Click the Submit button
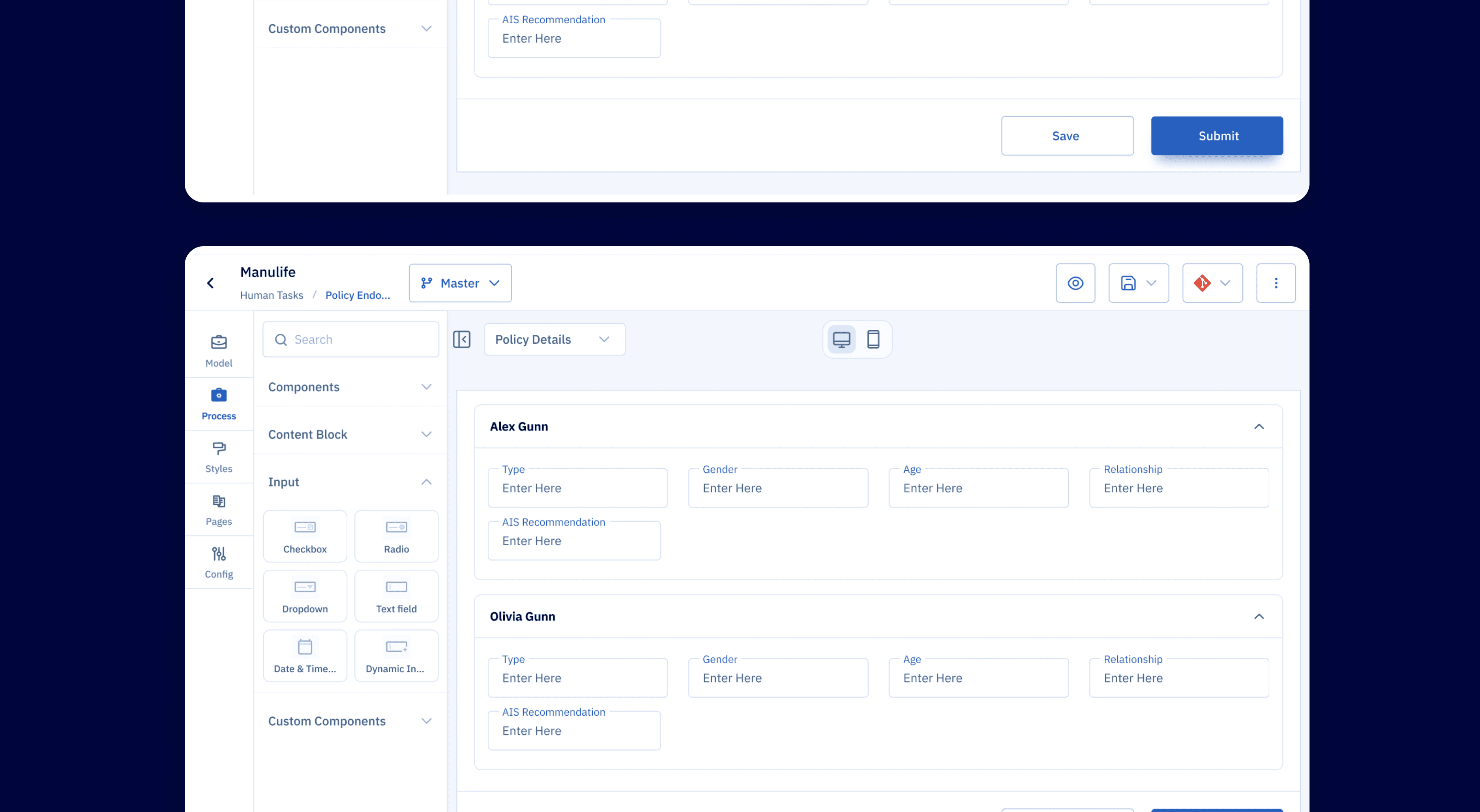The height and width of the screenshot is (812, 1480). click(1216, 136)
